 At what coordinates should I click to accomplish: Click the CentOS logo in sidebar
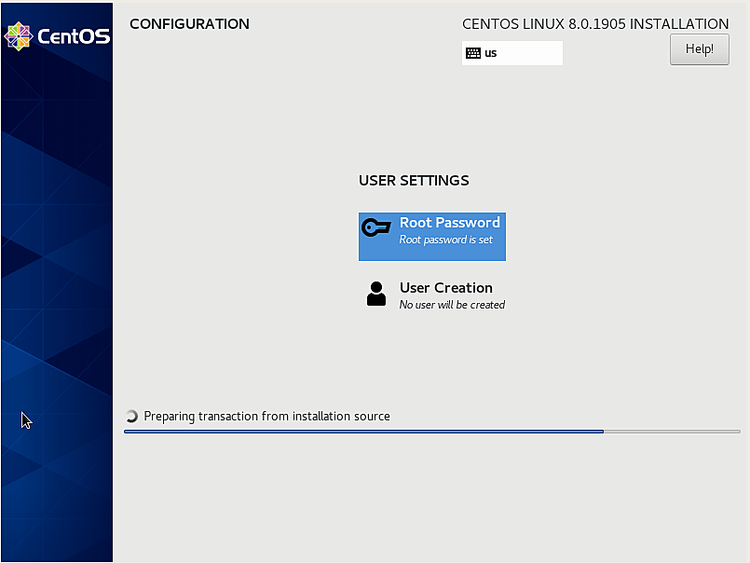(57, 36)
